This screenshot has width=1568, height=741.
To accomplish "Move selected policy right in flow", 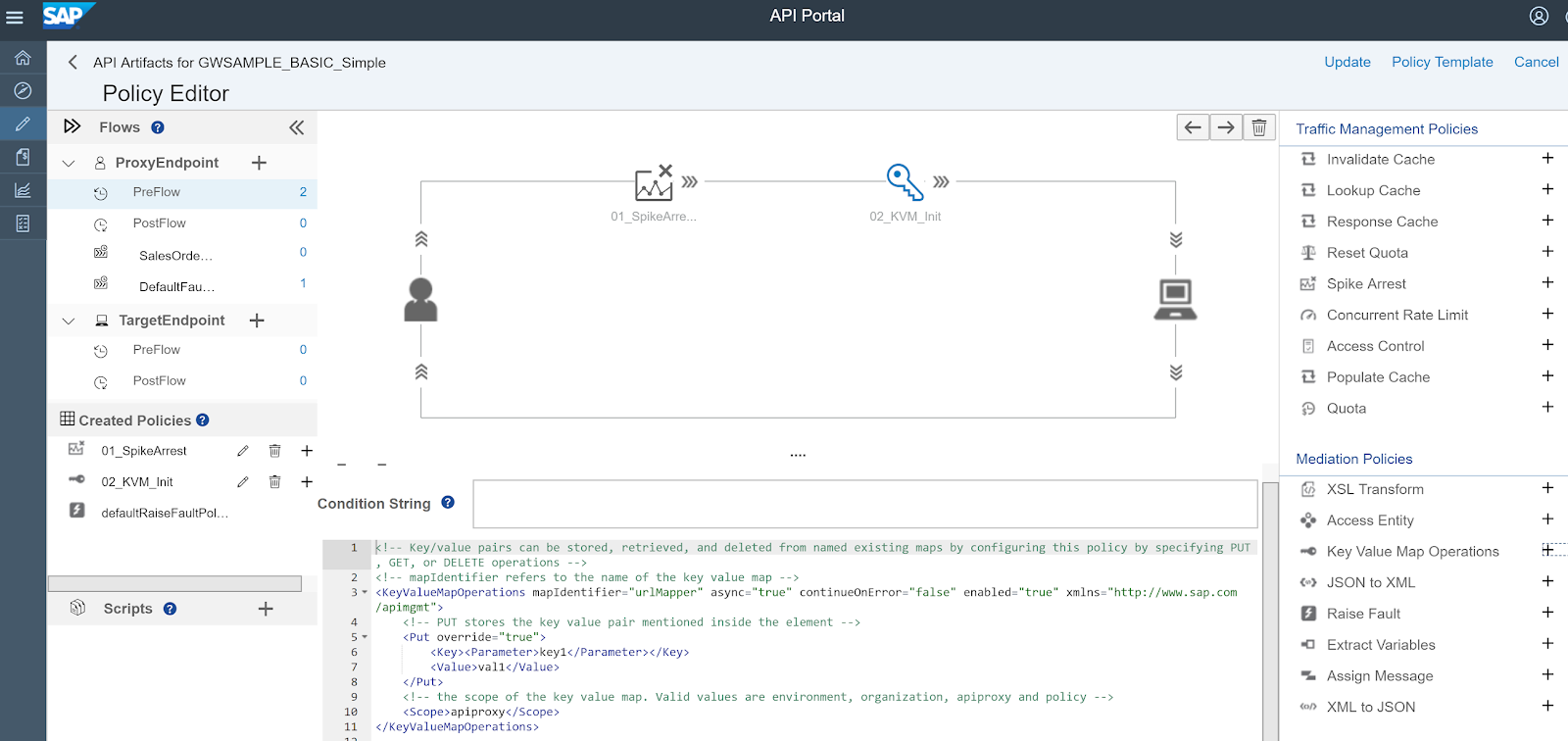I will pos(1226,127).
